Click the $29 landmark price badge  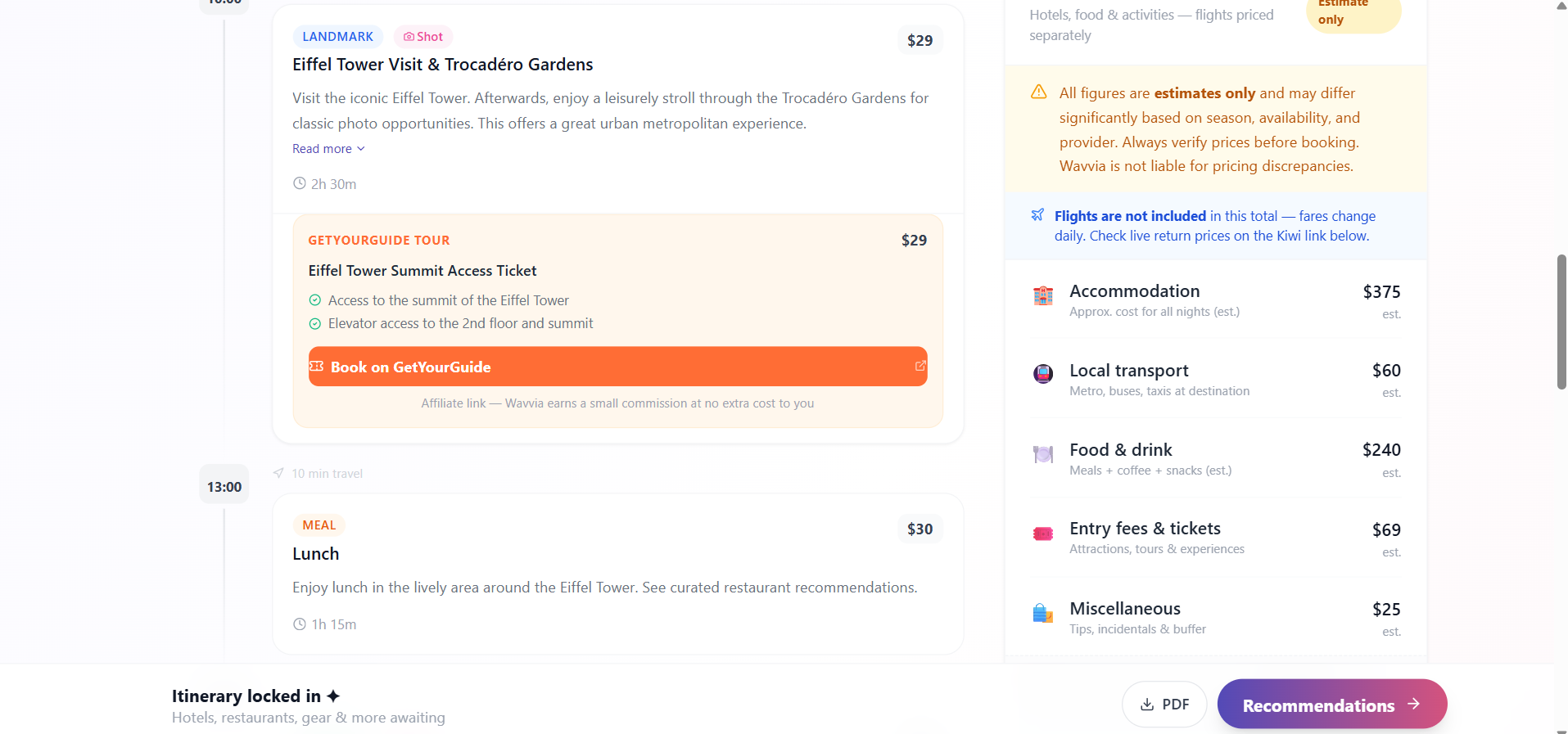[x=920, y=40]
